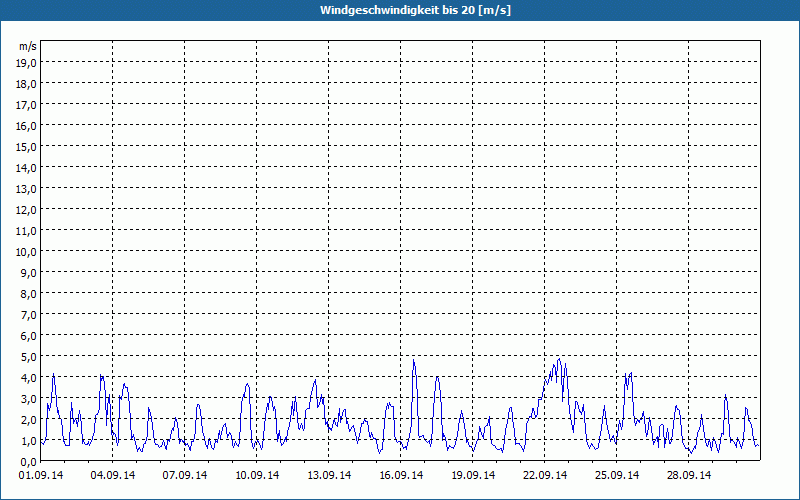Select the date label 07.09.14

tap(185, 475)
